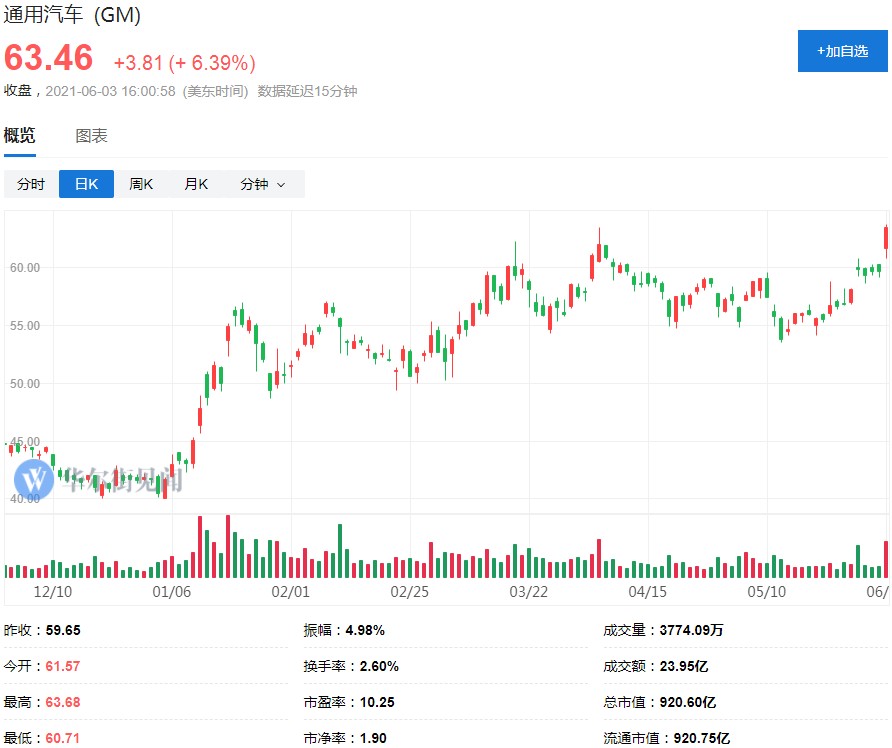892x748 pixels.
Task: Click the 03/22 date marker on axis
Action: pyautogui.click(x=528, y=591)
